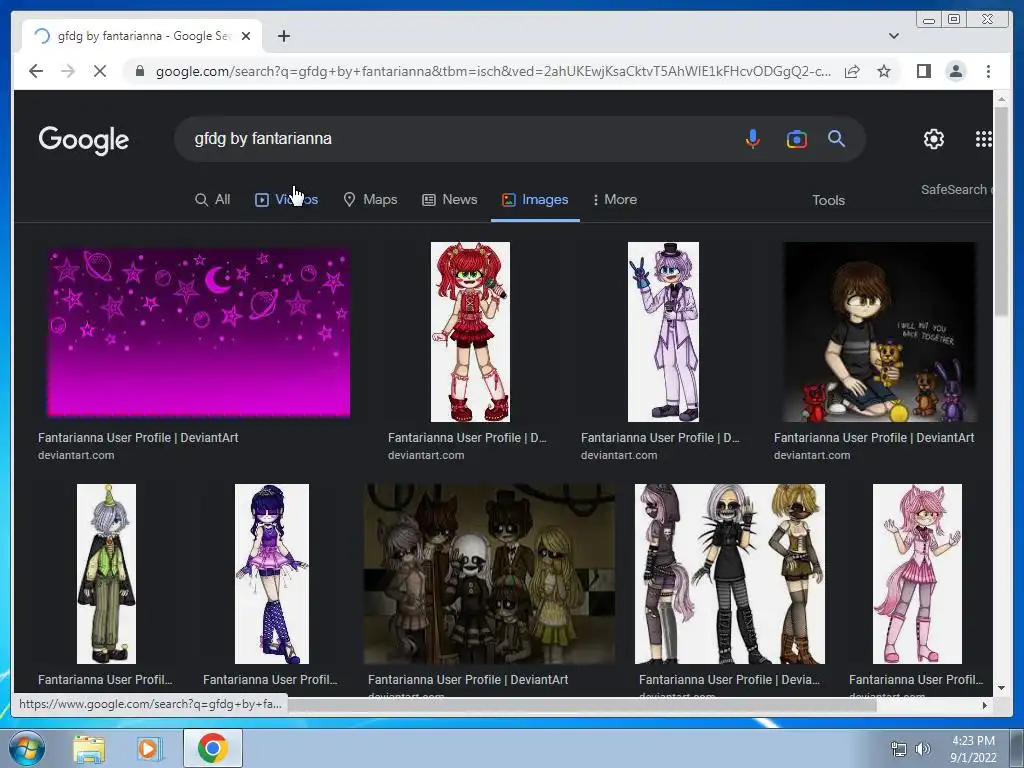
Task: Expand the More search options
Action: pos(614,199)
